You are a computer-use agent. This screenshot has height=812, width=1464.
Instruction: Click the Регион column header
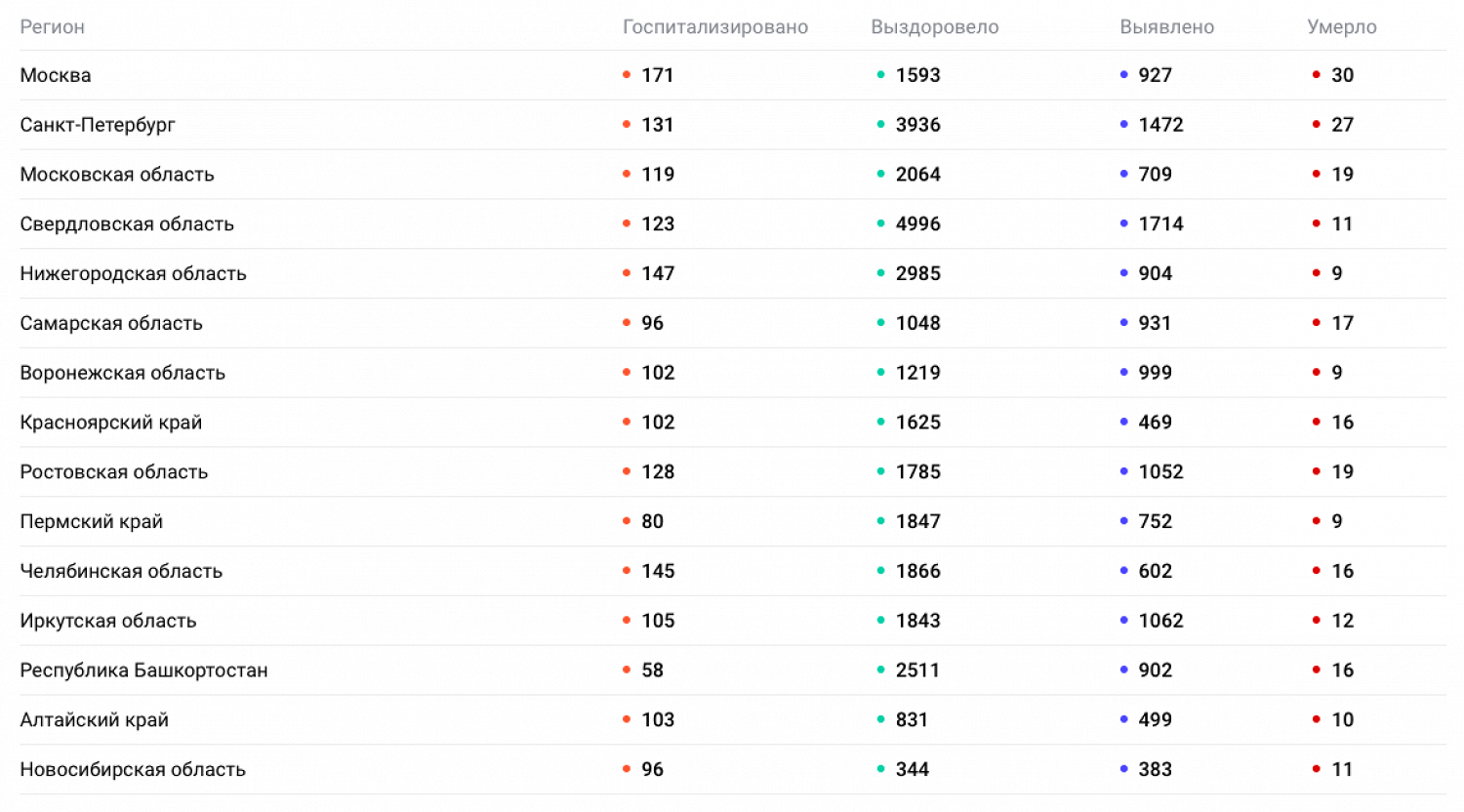pyautogui.click(x=53, y=27)
